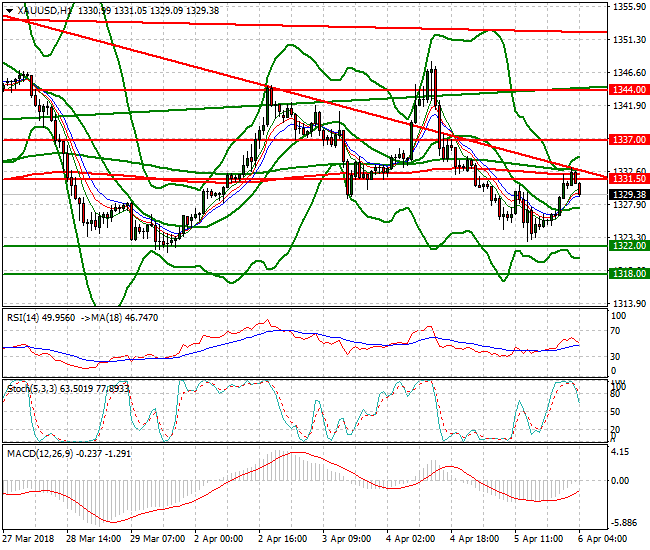The height and width of the screenshot is (550, 650).
Task: Click the small triangle icon beside XAUUSD,H1
Action: coord(8,10)
